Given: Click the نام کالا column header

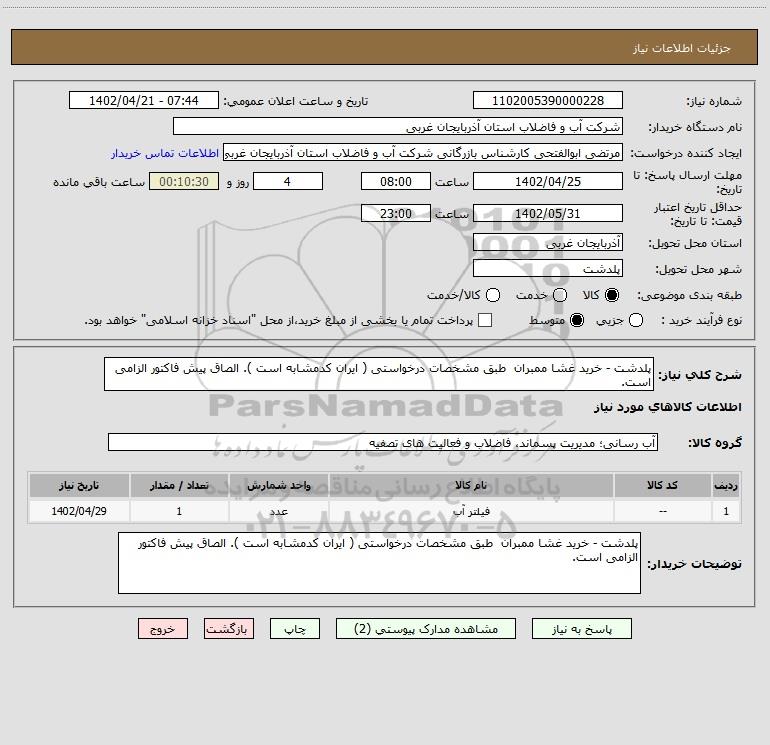Looking at the screenshot, I should tap(471, 485).
